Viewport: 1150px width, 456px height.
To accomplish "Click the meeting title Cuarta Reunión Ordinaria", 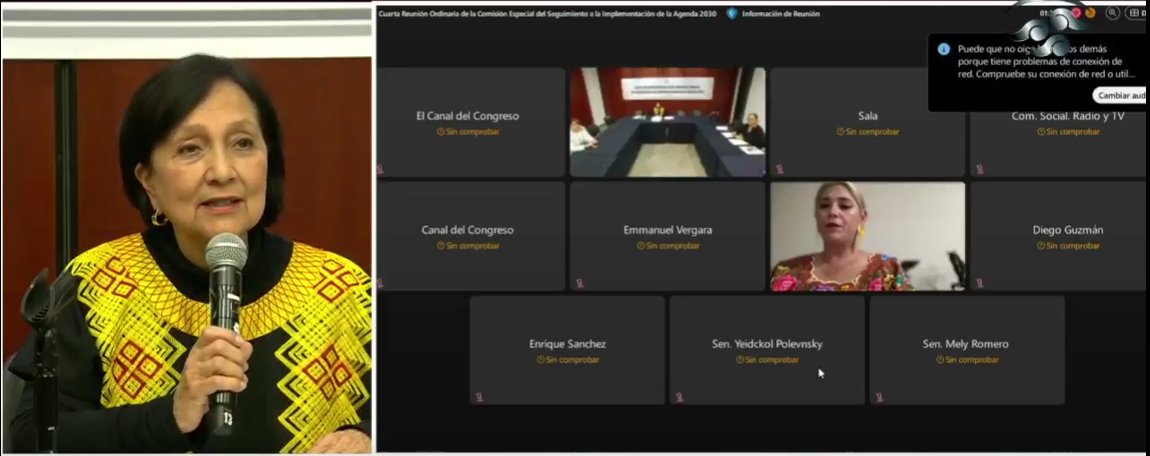I will click(550, 14).
